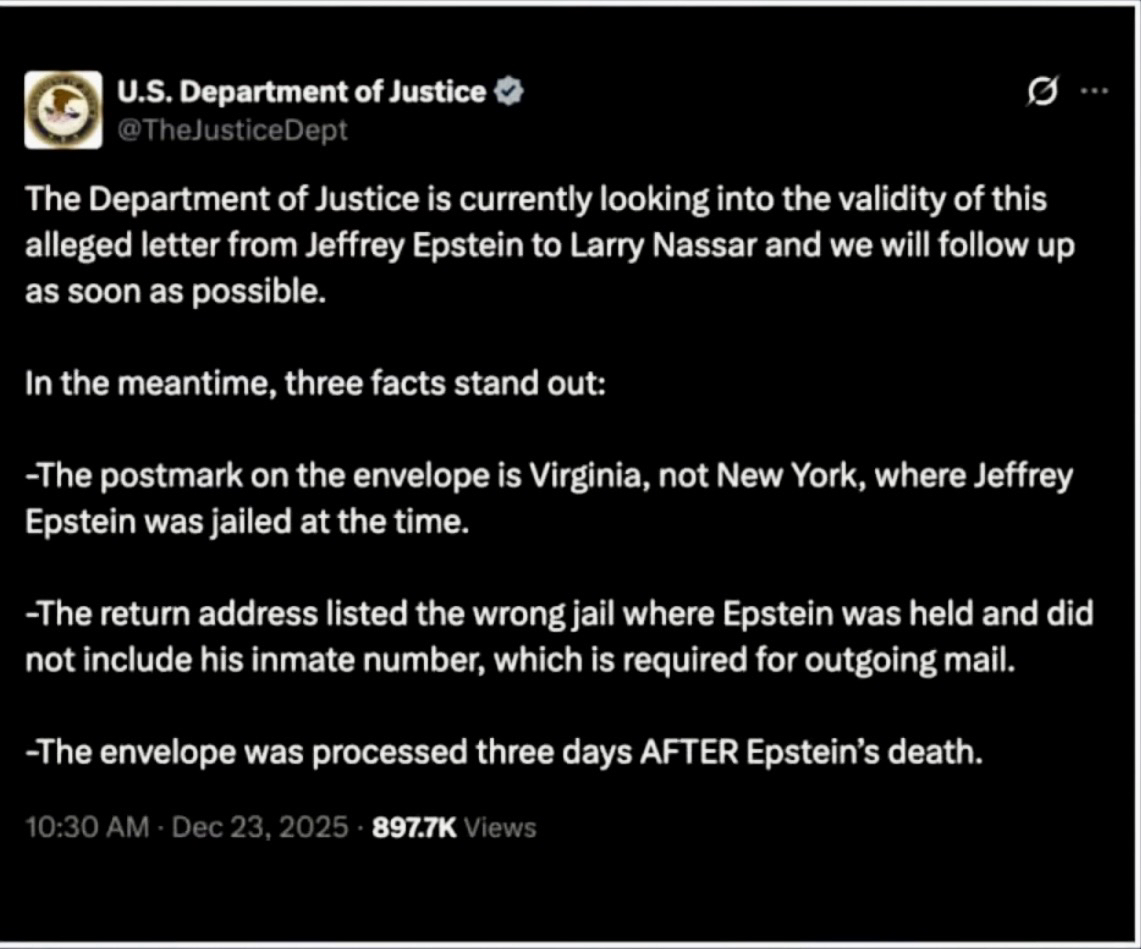Click the @TheJusticeDept handle

click(x=232, y=130)
